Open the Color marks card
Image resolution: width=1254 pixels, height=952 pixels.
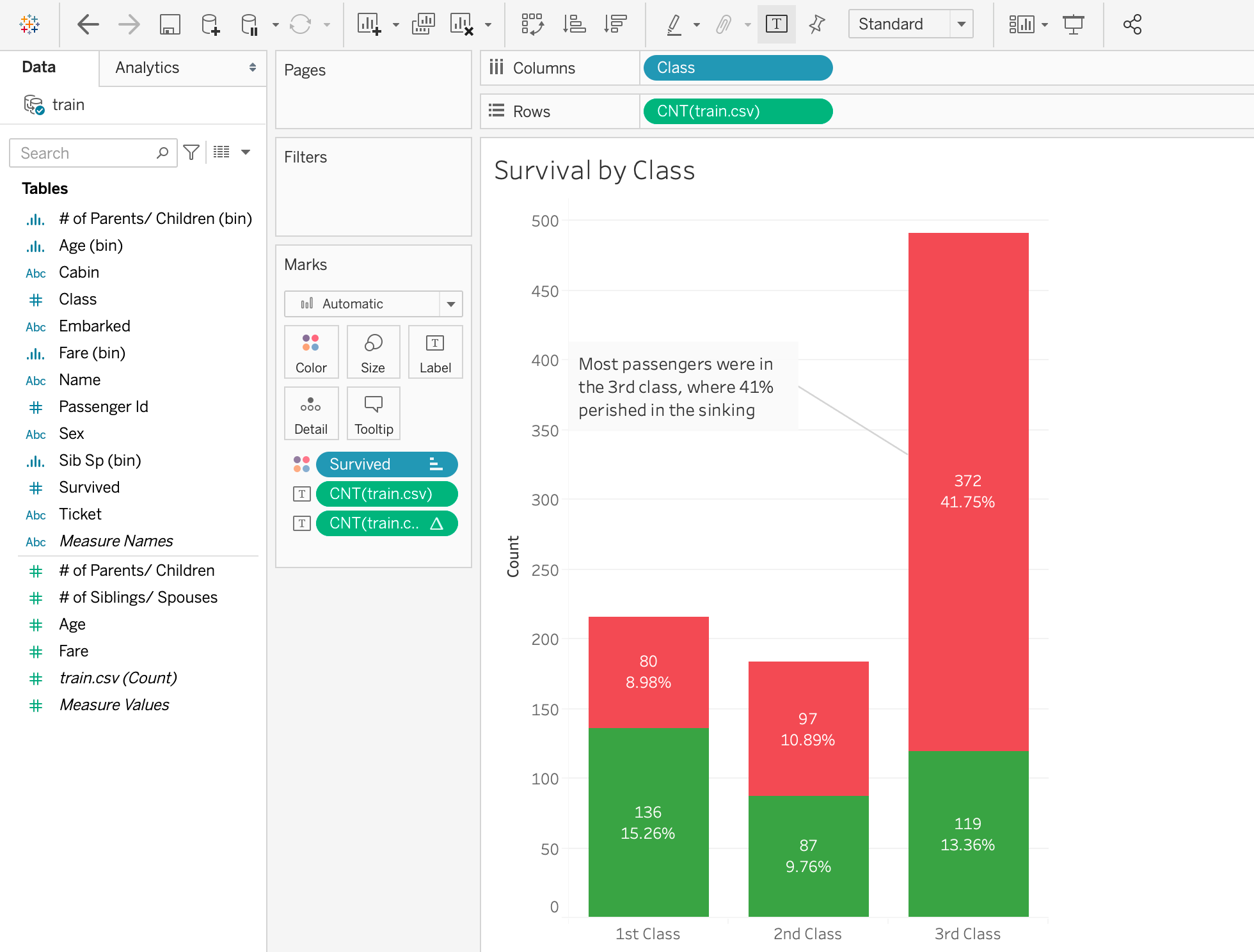[311, 352]
